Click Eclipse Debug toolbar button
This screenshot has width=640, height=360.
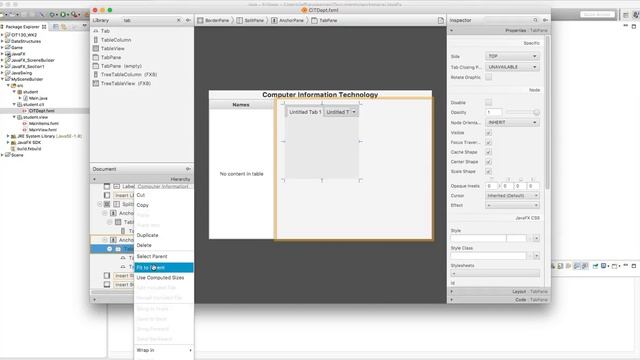pyautogui.click(x=53, y=14)
